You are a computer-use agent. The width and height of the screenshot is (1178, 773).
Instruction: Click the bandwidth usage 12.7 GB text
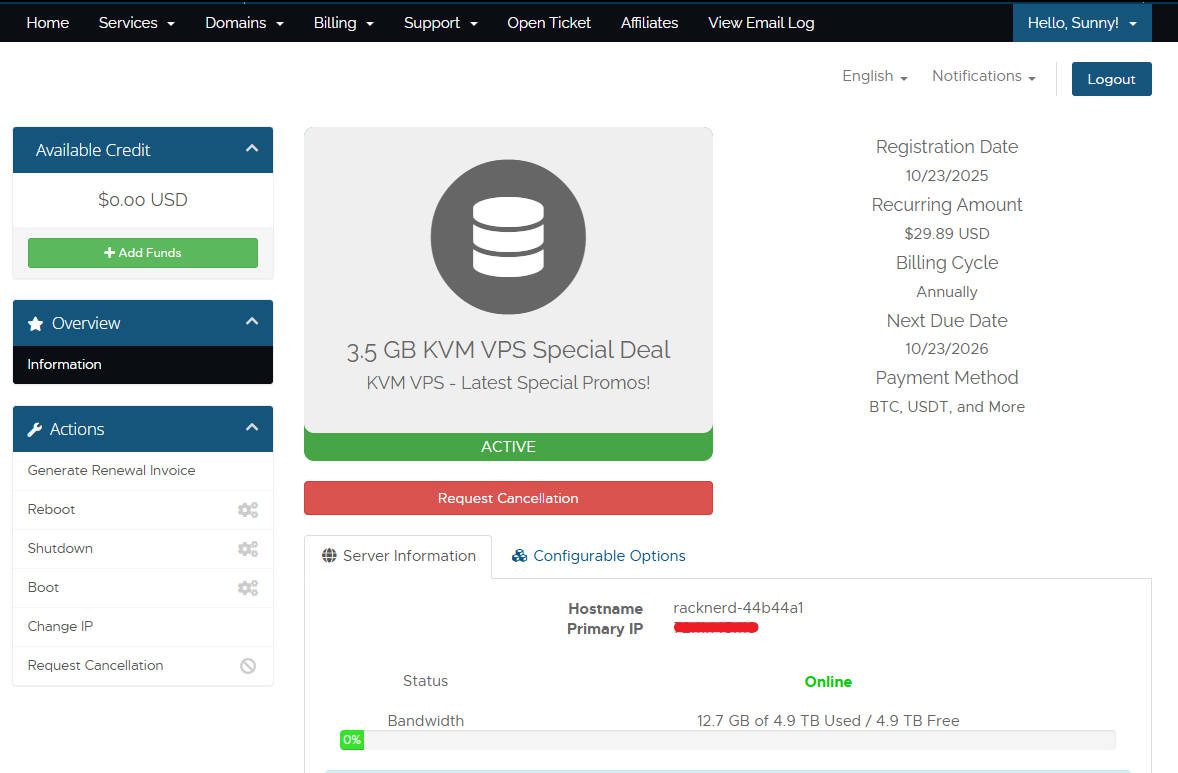click(828, 720)
